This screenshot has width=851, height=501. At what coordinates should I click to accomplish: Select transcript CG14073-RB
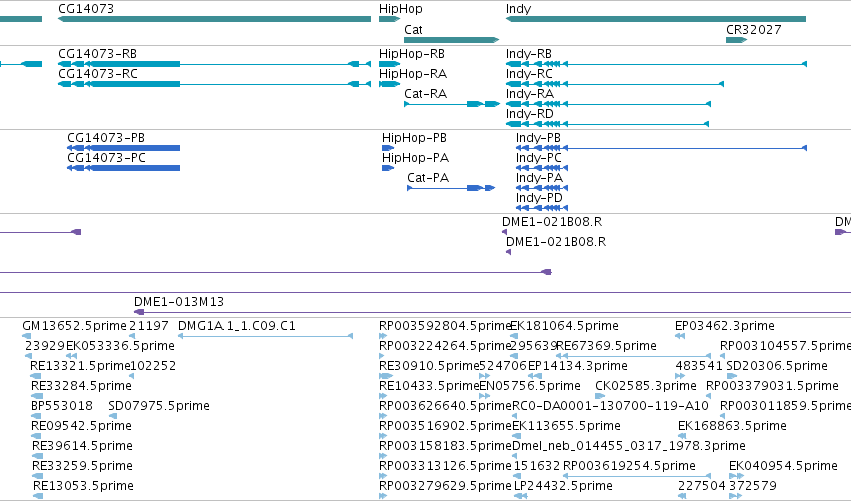[x=214, y=64]
